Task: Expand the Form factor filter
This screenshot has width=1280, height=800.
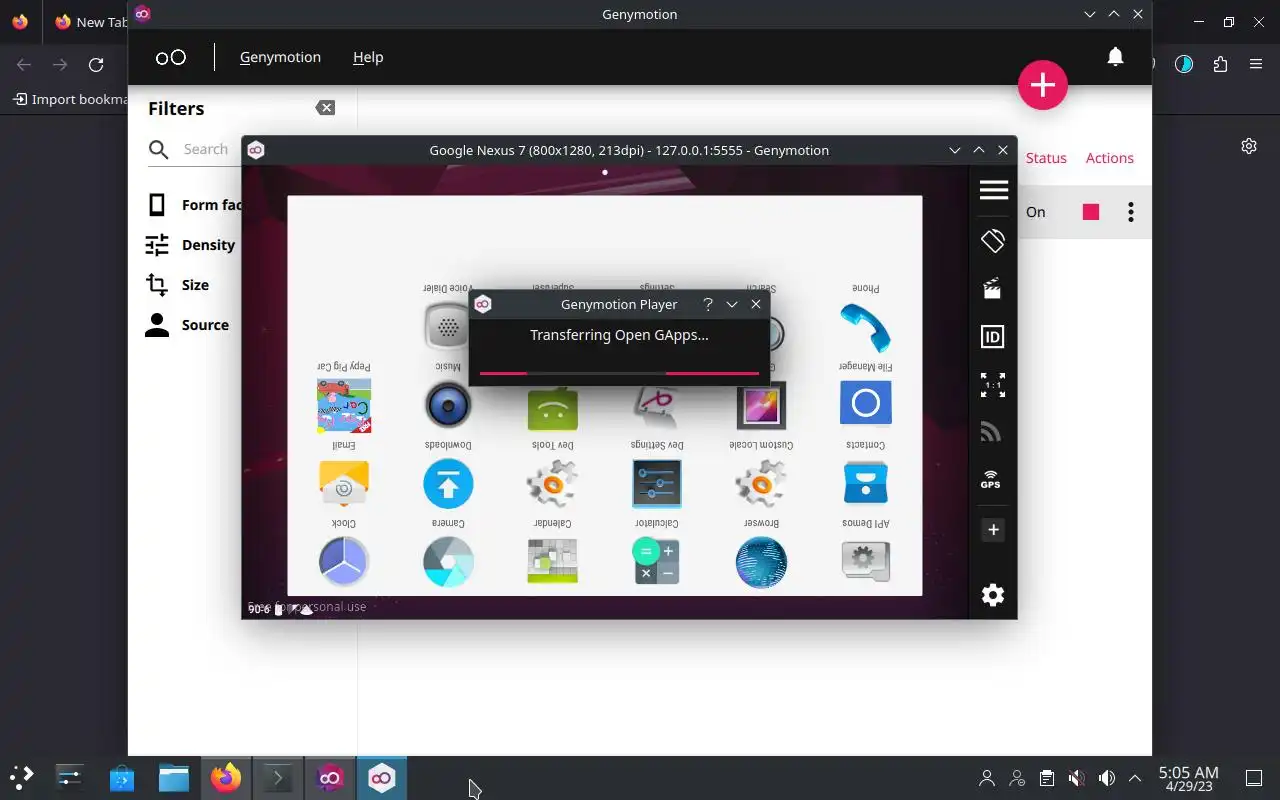Action: [x=194, y=205]
